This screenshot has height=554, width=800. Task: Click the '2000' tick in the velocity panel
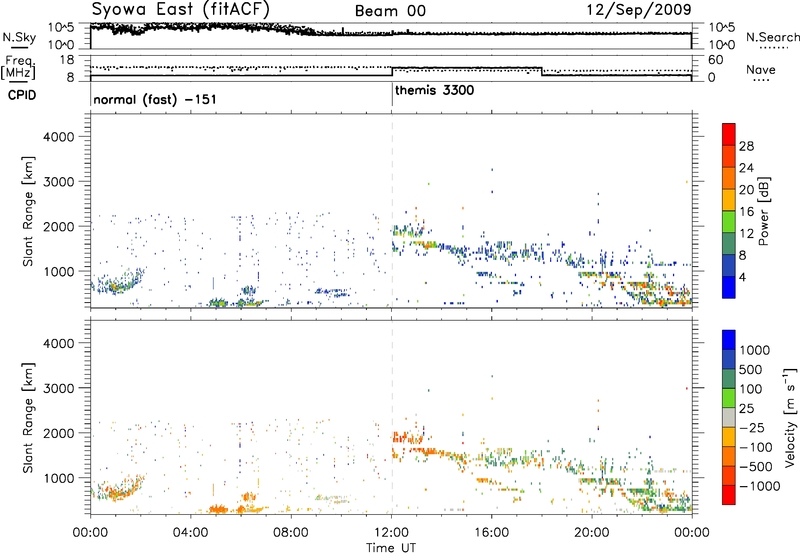pyautogui.click(x=58, y=433)
